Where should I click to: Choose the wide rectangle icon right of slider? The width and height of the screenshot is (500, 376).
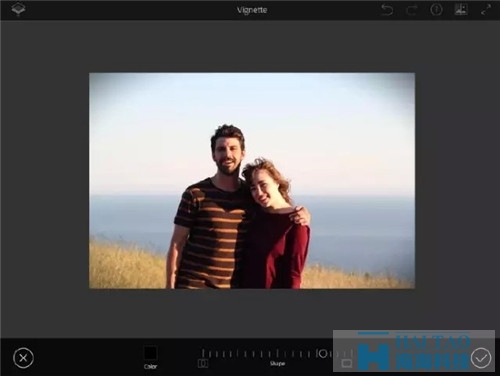click(347, 362)
